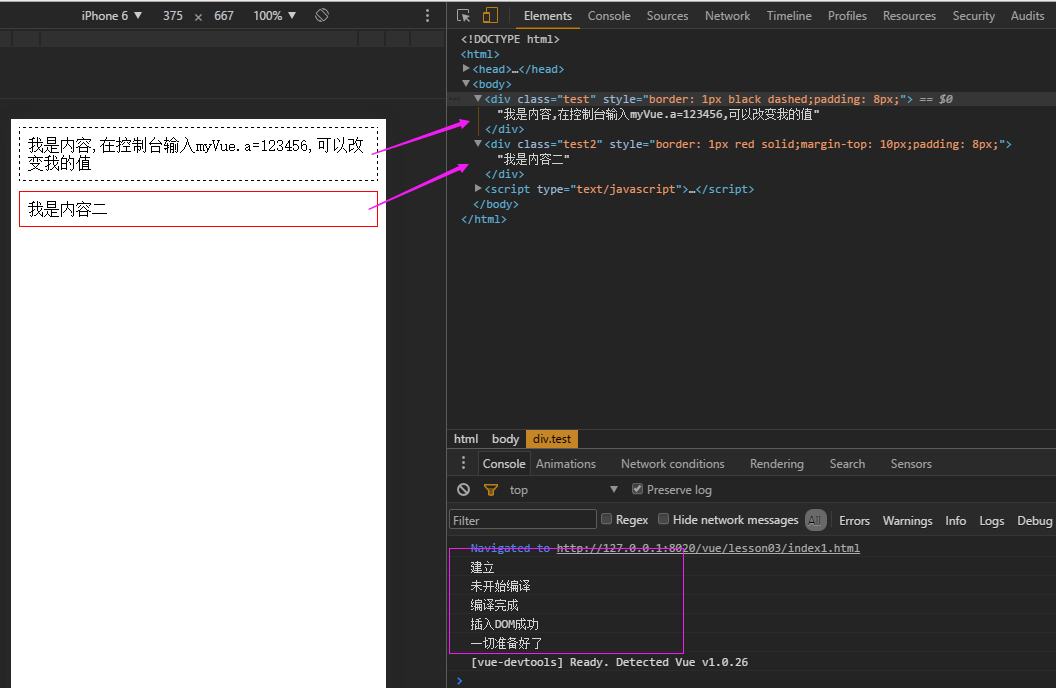
Task: Open the Audits tab
Action: pos(1027,15)
